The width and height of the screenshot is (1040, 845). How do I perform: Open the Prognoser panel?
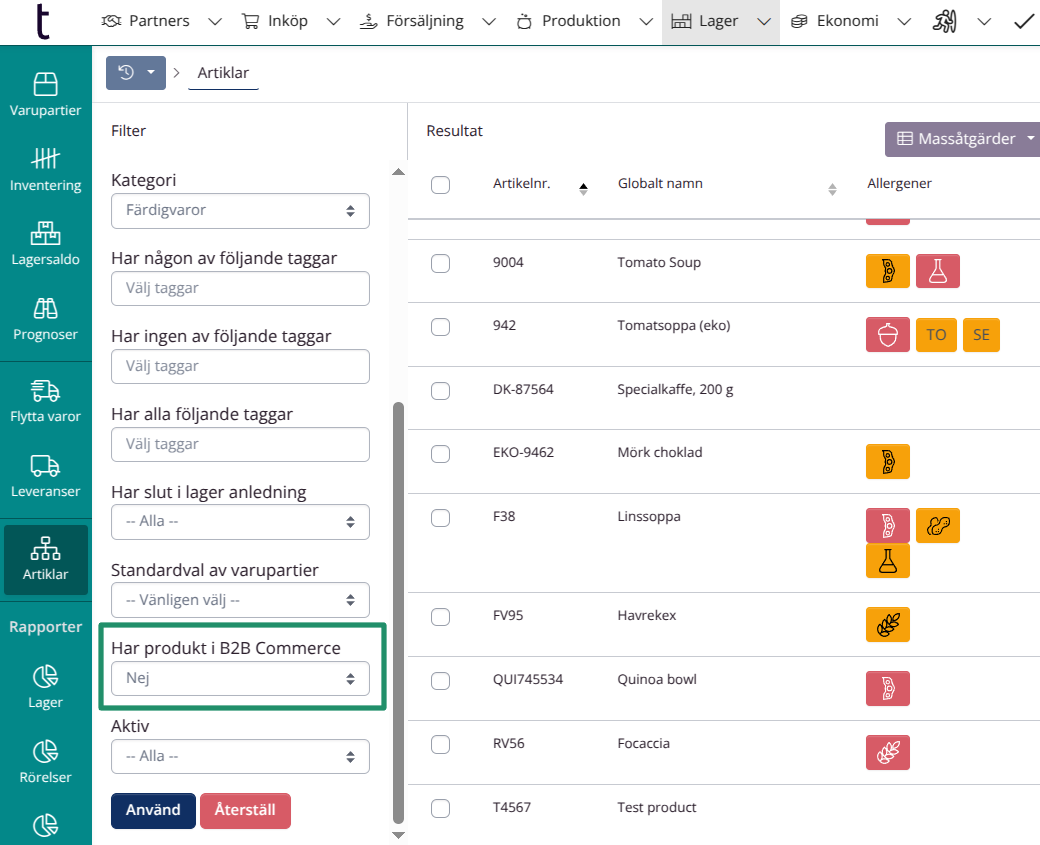[45, 318]
